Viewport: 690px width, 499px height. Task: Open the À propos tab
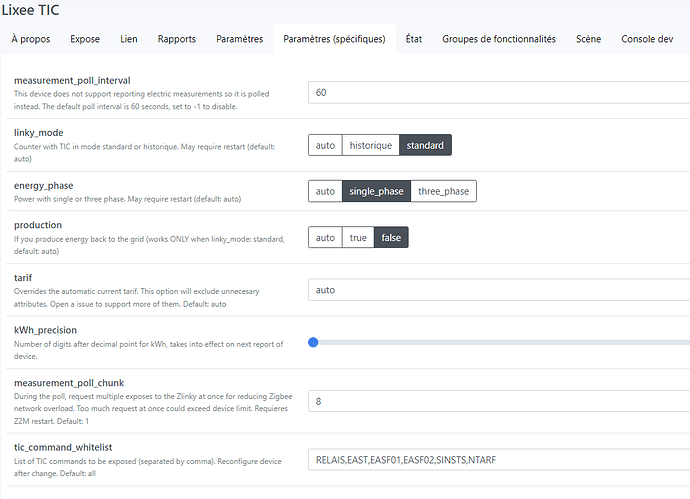[30, 39]
